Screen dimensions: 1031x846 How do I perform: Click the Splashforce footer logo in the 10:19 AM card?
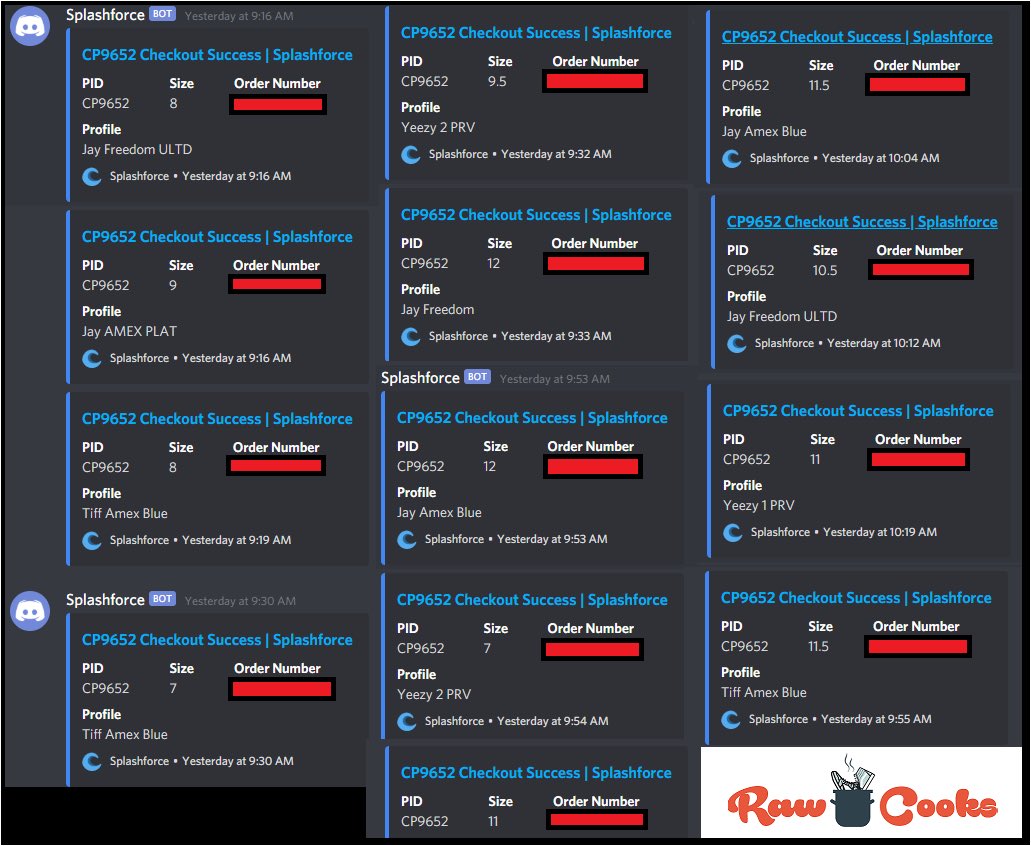pyautogui.click(x=732, y=532)
